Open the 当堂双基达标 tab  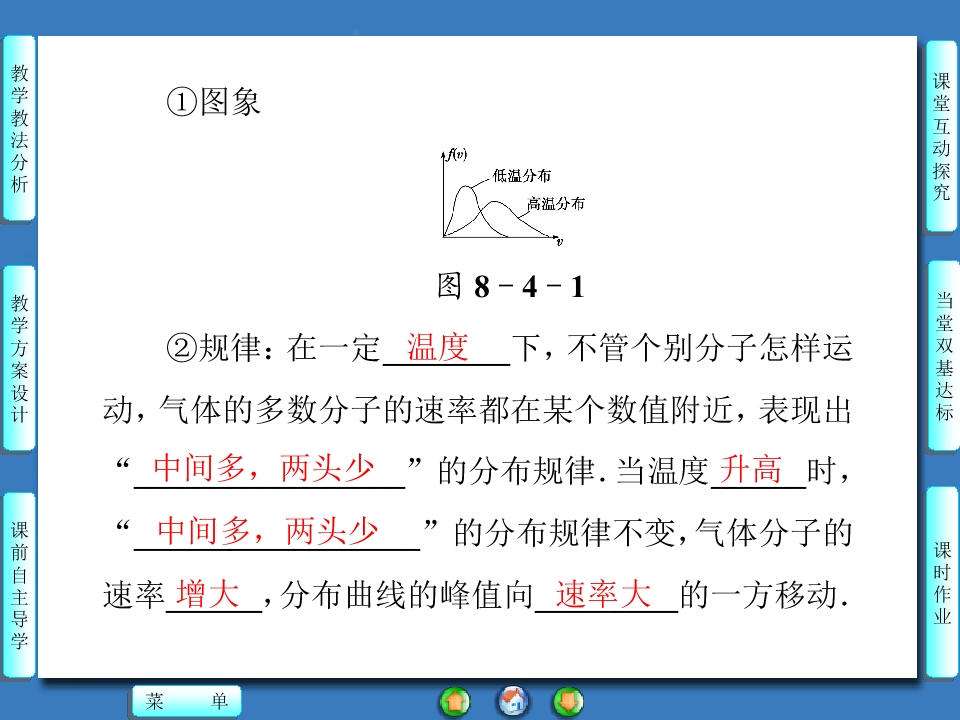point(942,356)
